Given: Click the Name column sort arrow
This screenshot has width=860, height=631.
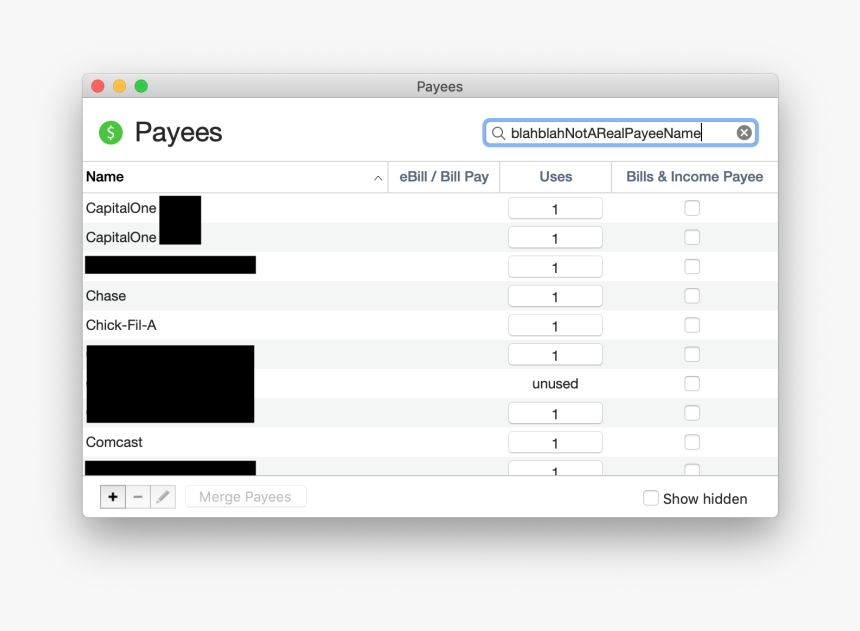Looking at the screenshot, I should (x=378, y=178).
